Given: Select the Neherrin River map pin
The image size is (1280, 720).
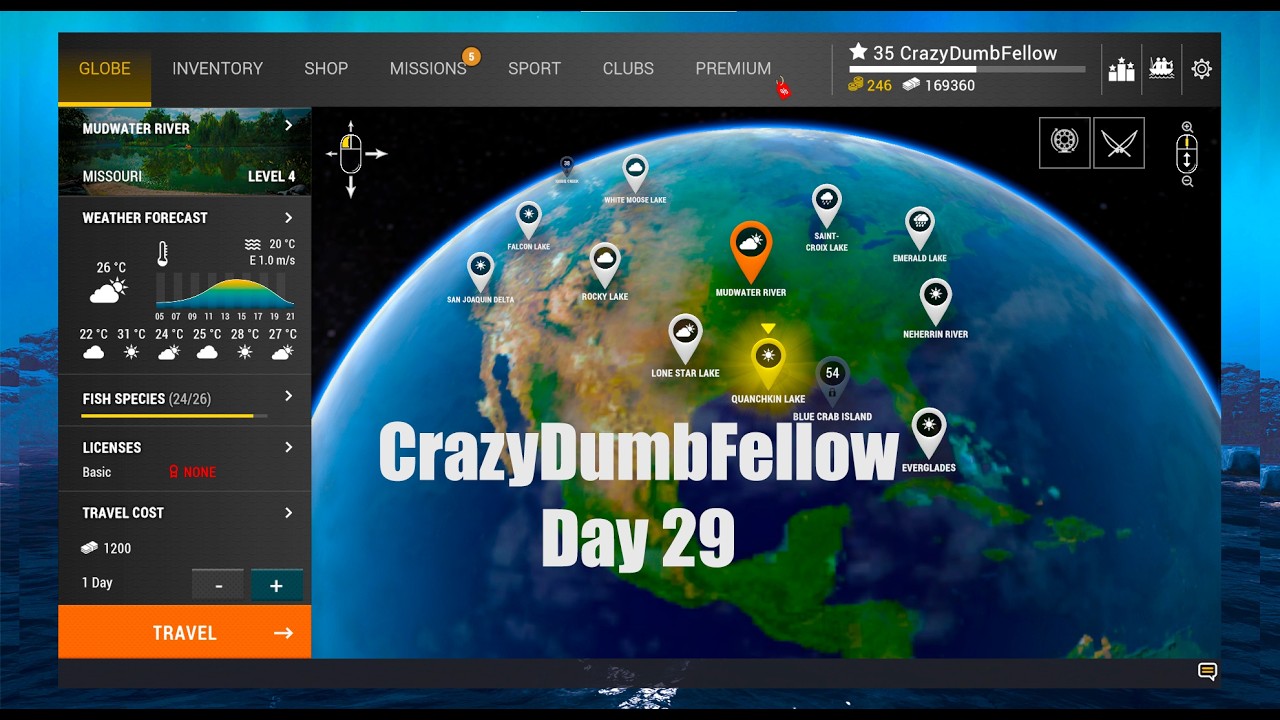Looking at the screenshot, I should tap(935, 301).
